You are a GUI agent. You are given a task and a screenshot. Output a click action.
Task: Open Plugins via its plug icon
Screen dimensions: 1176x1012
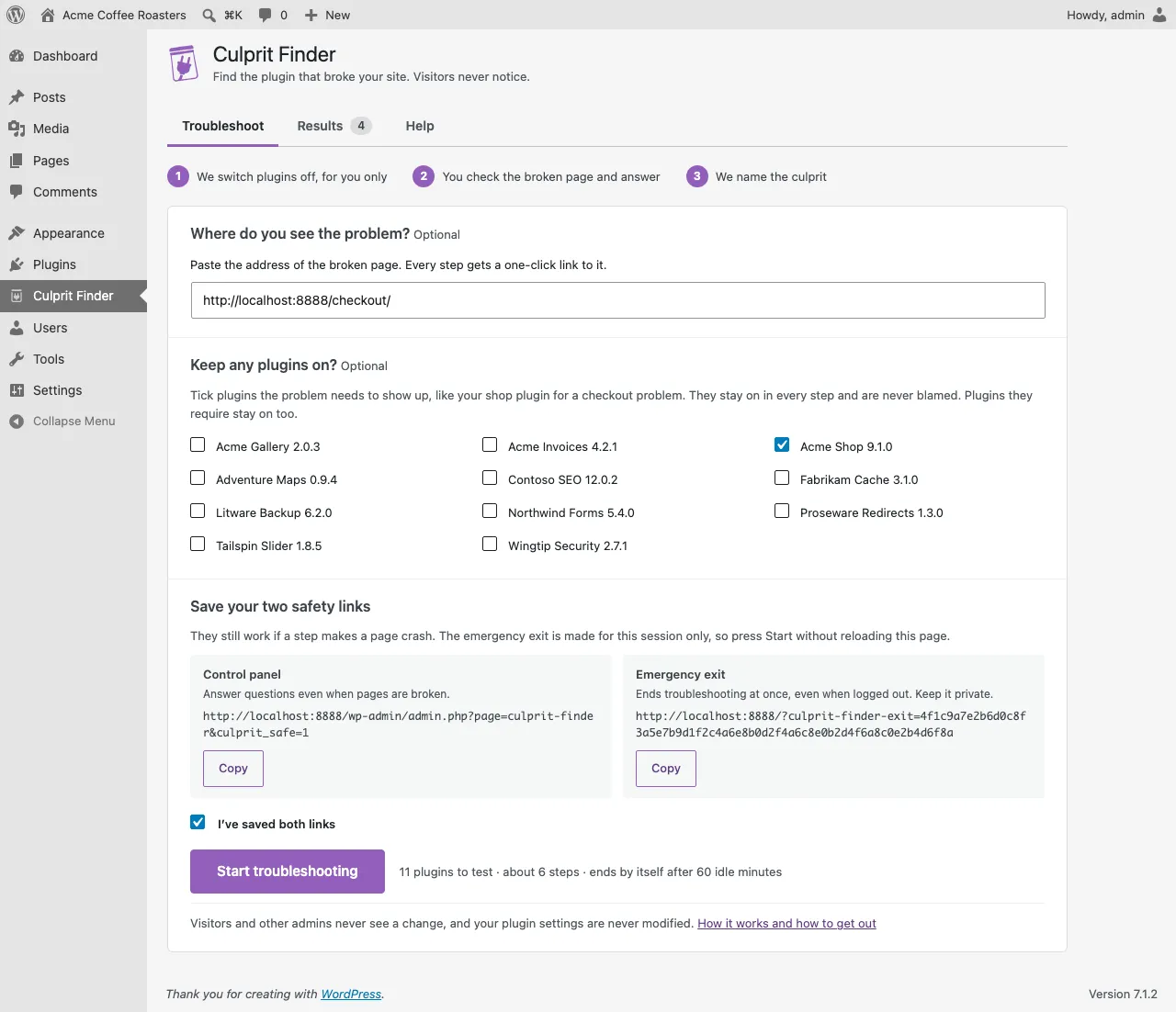pyautogui.click(x=17, y=264)
